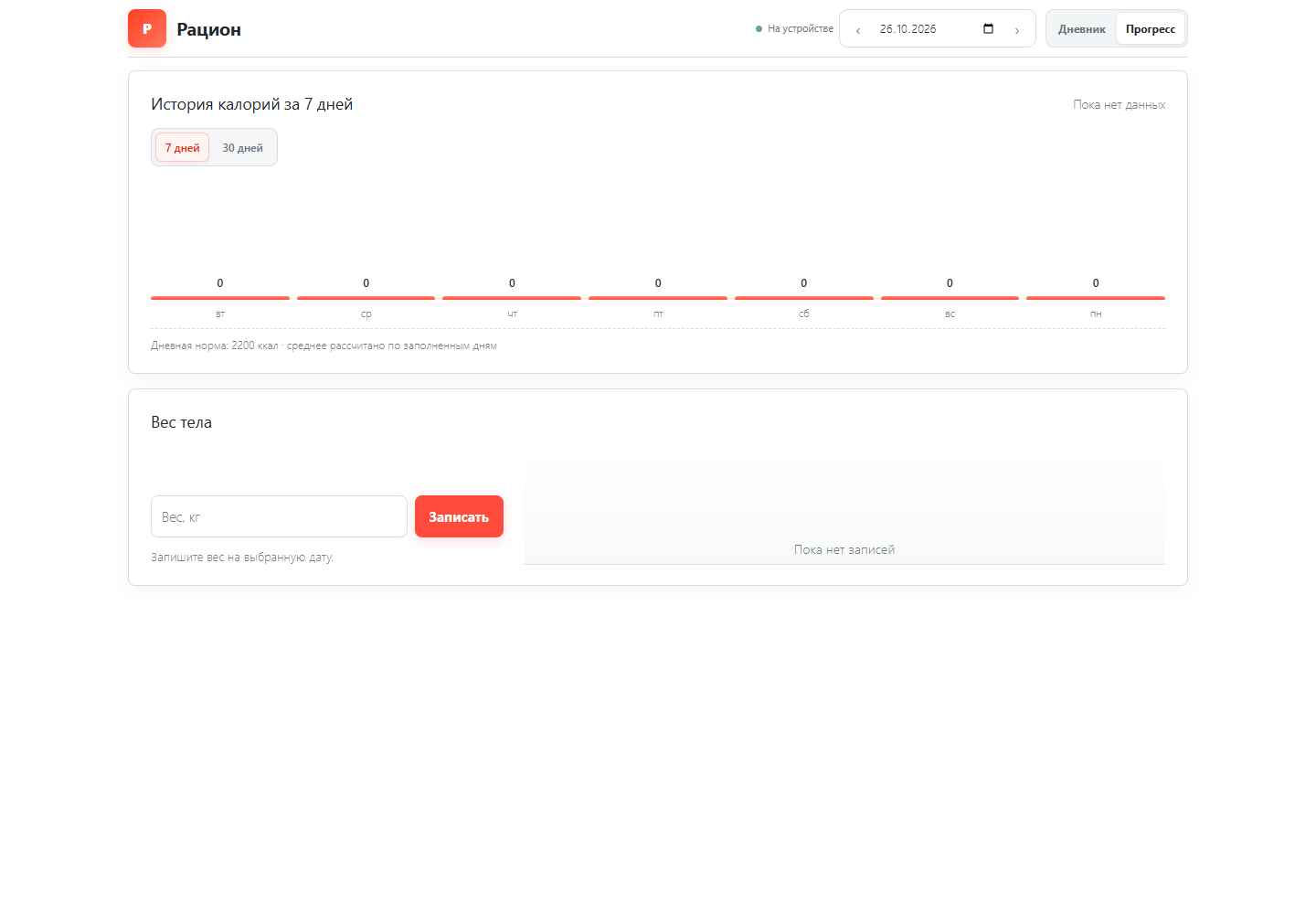The image size is (1316, 914).
Task: Click the вс day bar in chart
Action: pyautogui.click(x=950, y=298)
